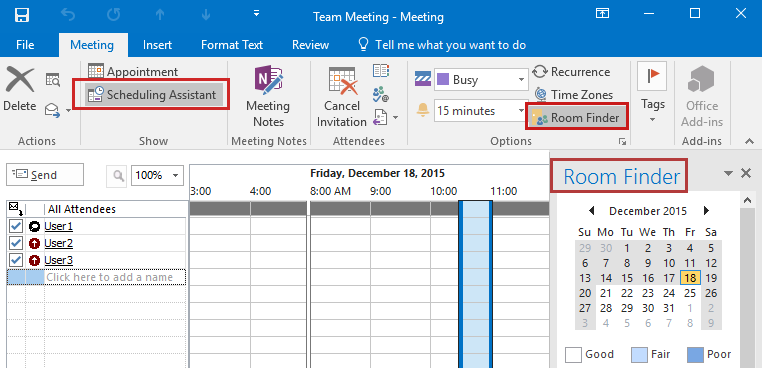
Task: Go to the next month in Room Finder calendar
Action: (x=706, y=211)
